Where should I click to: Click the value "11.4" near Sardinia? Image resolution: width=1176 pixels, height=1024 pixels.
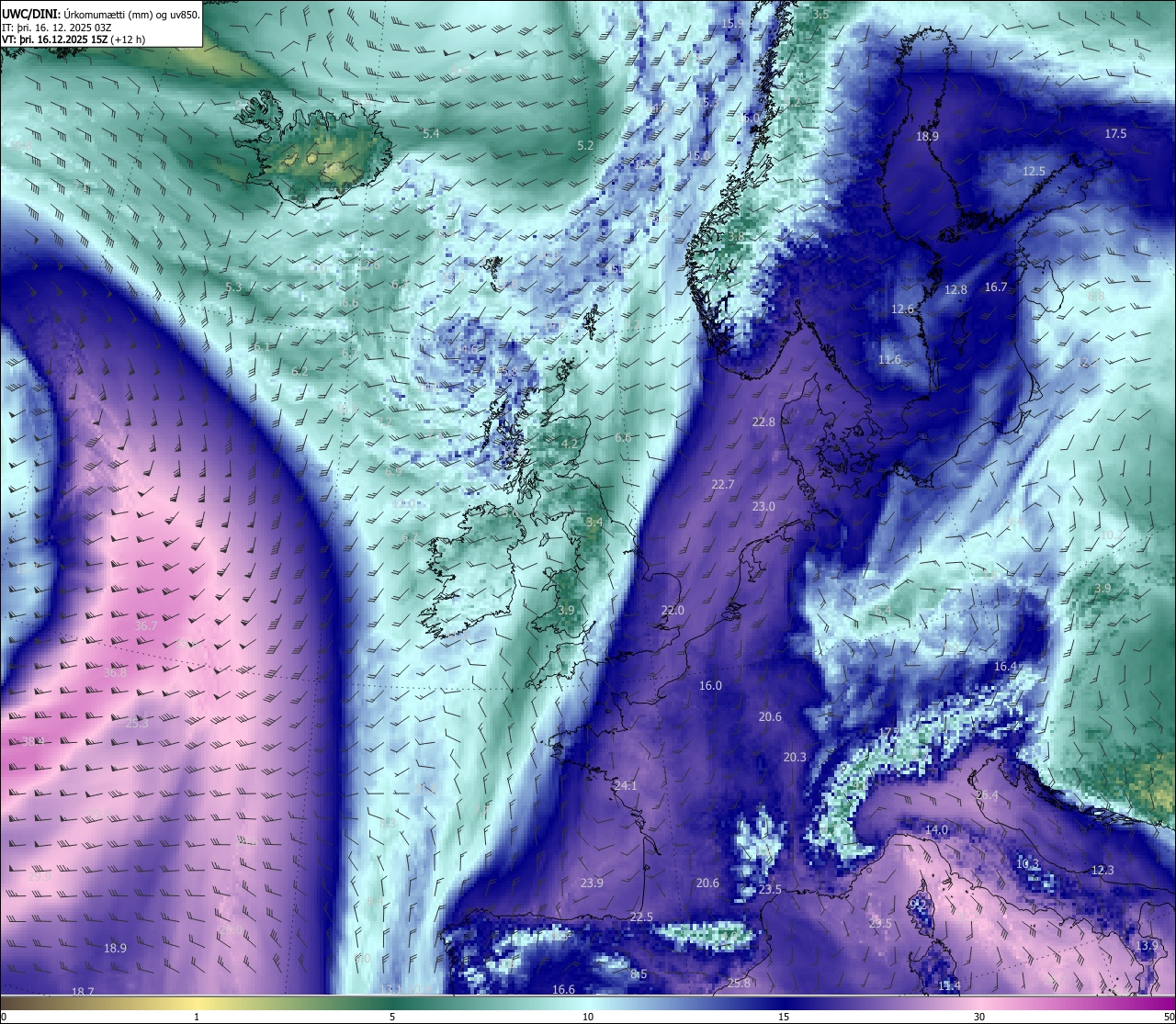tap(949, 985)
